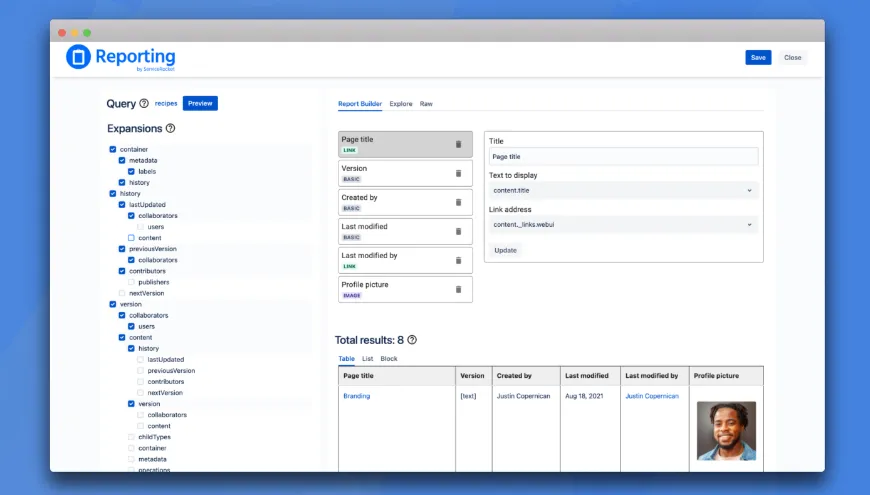This screenshot has height=495, width=870.
Task: Click the help icon beside Query
Action: (144, 103)
